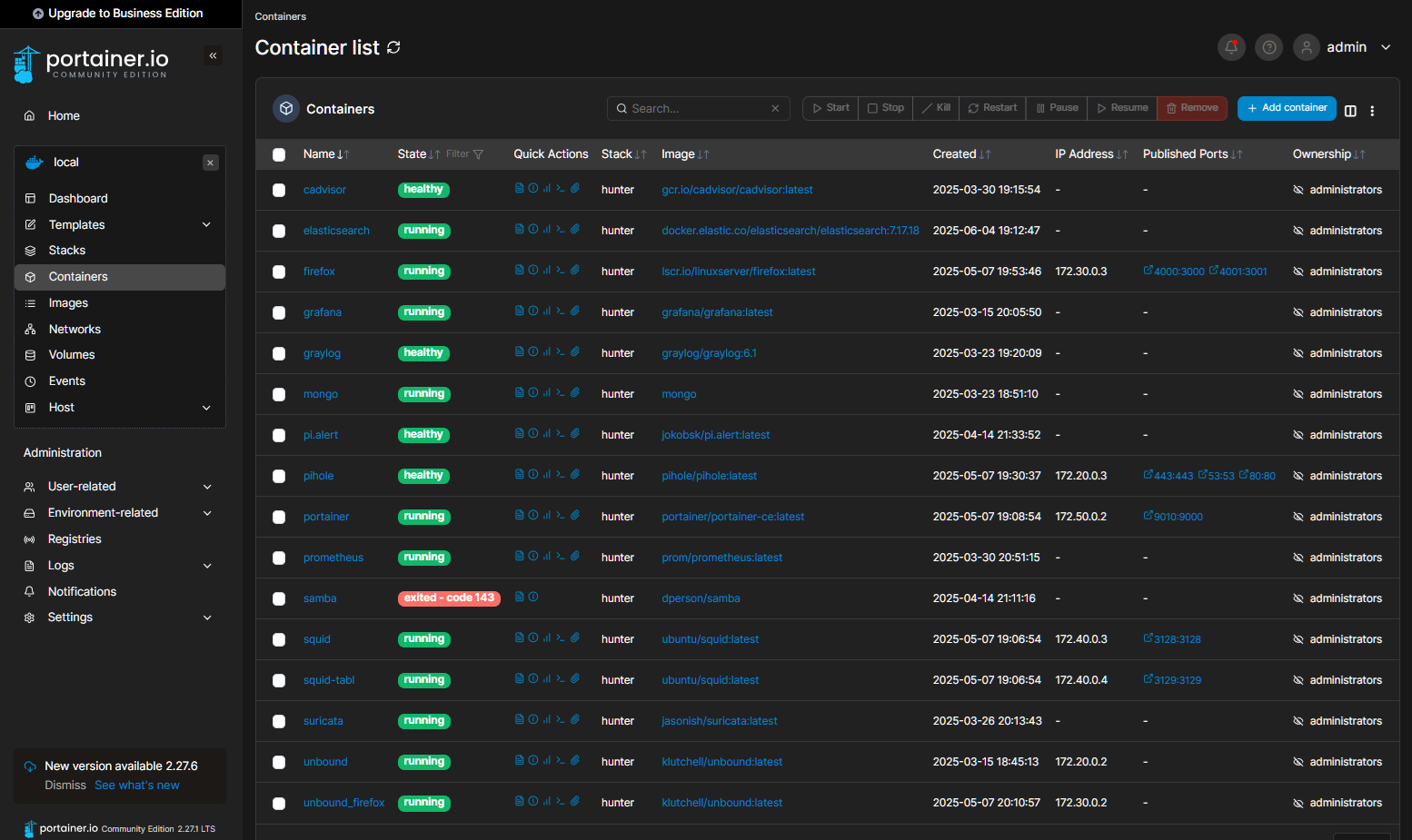Viewport: 1412px width, 840px height.
Task: Collapse sidebar with double chevron icon
Action: point(213,56)
